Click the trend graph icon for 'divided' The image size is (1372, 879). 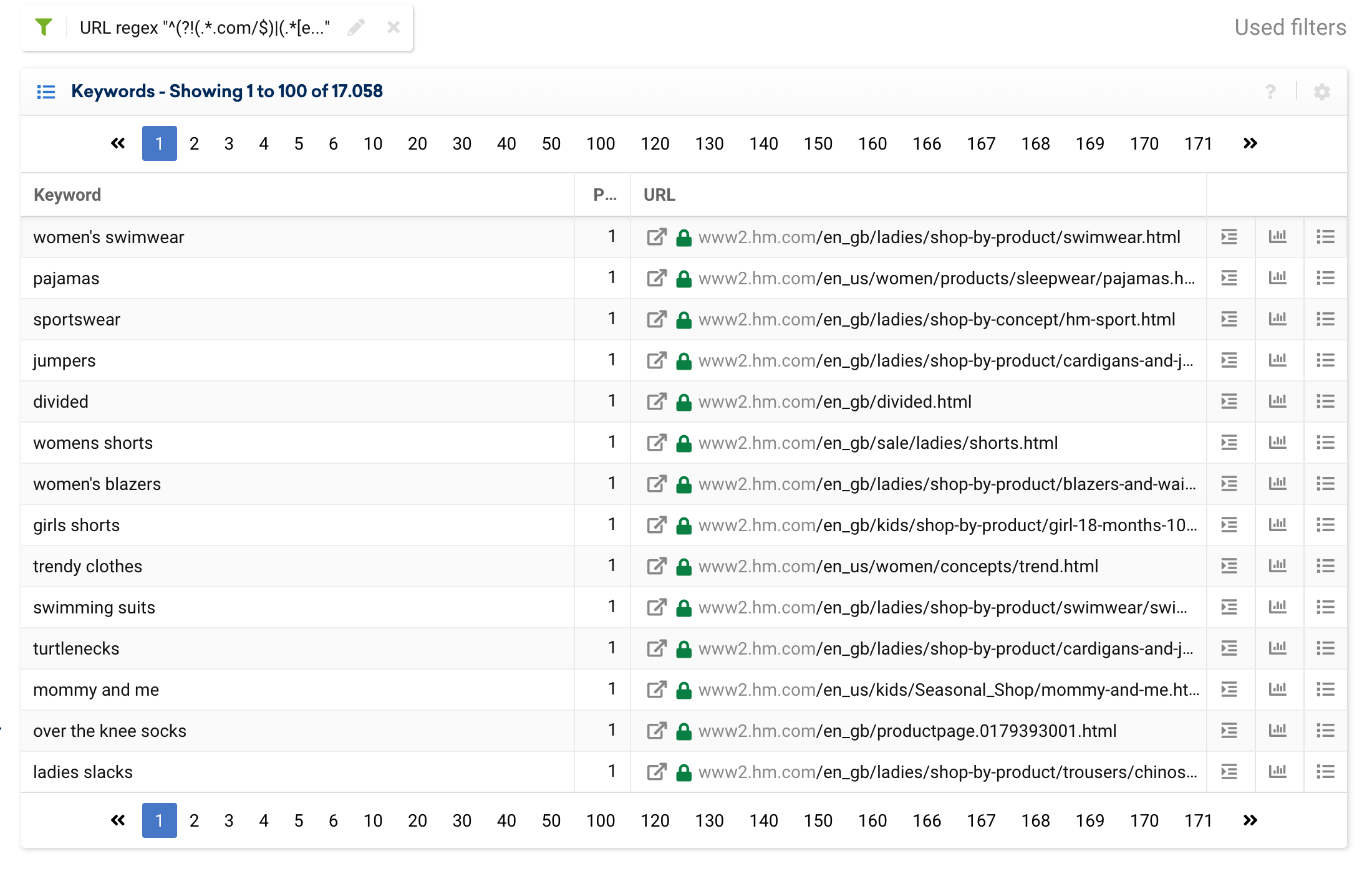click(1280, 400)
